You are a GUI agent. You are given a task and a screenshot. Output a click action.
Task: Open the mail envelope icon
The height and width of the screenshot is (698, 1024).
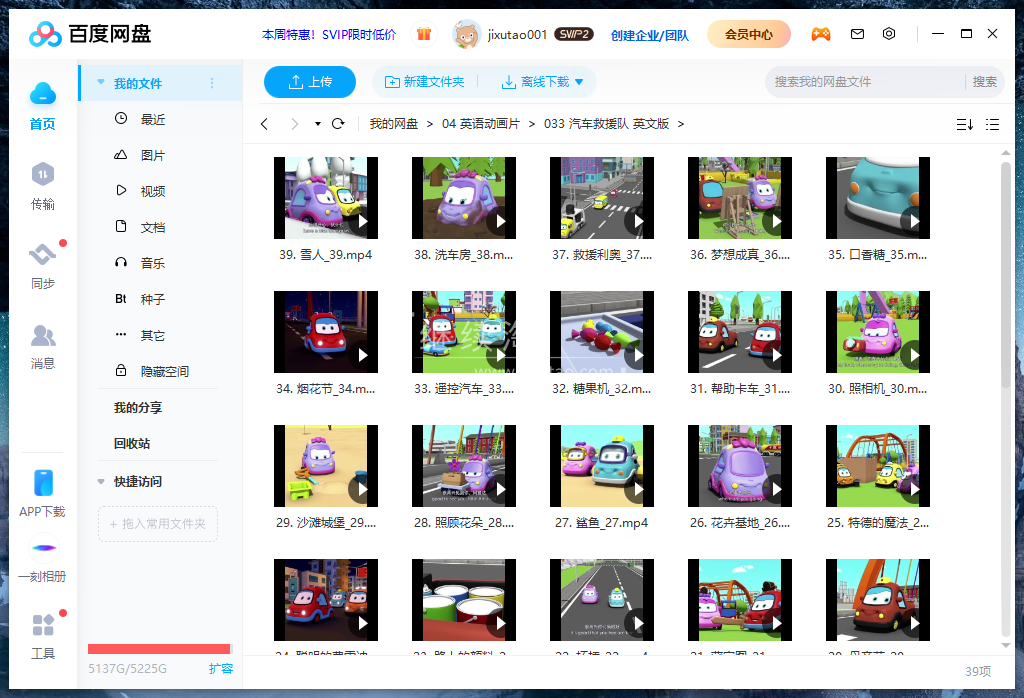point(857,34)
